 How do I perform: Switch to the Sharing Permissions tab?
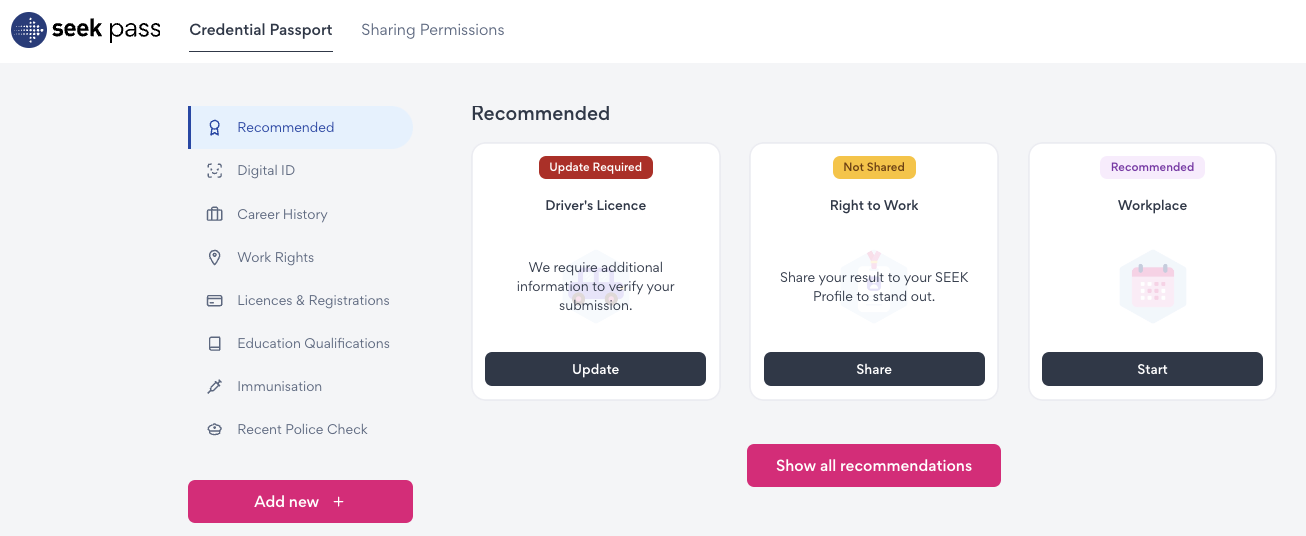pyautogui.click(x=432, y=30)
